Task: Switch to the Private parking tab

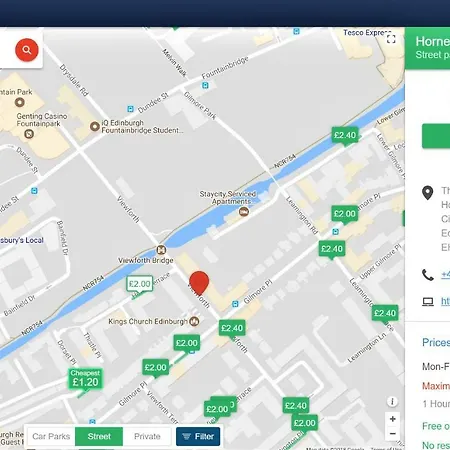Action: [x=147, y=436]
